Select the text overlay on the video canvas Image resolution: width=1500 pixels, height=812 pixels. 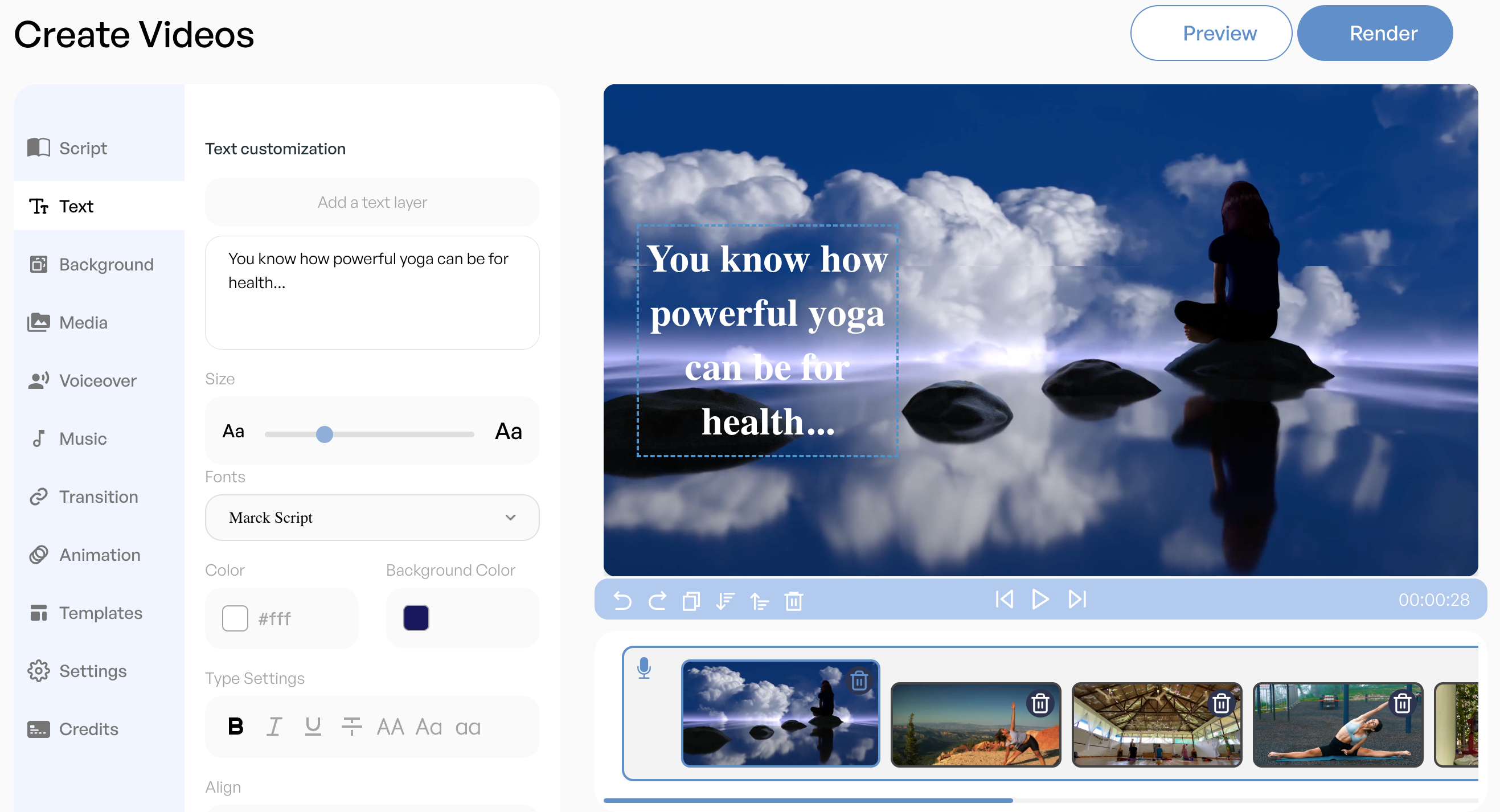[x=768, y=341]
